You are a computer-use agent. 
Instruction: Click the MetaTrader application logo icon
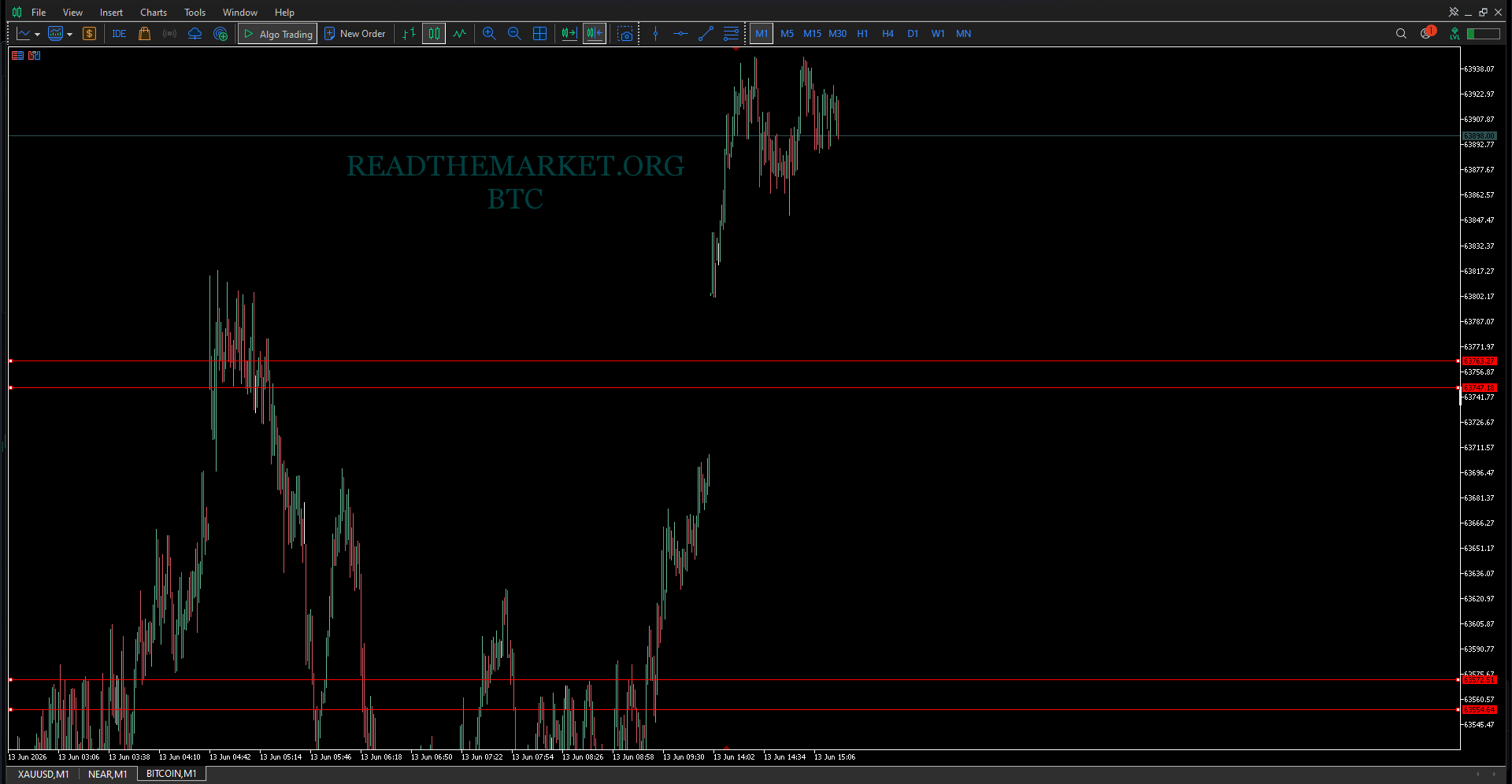coord(17,12)
